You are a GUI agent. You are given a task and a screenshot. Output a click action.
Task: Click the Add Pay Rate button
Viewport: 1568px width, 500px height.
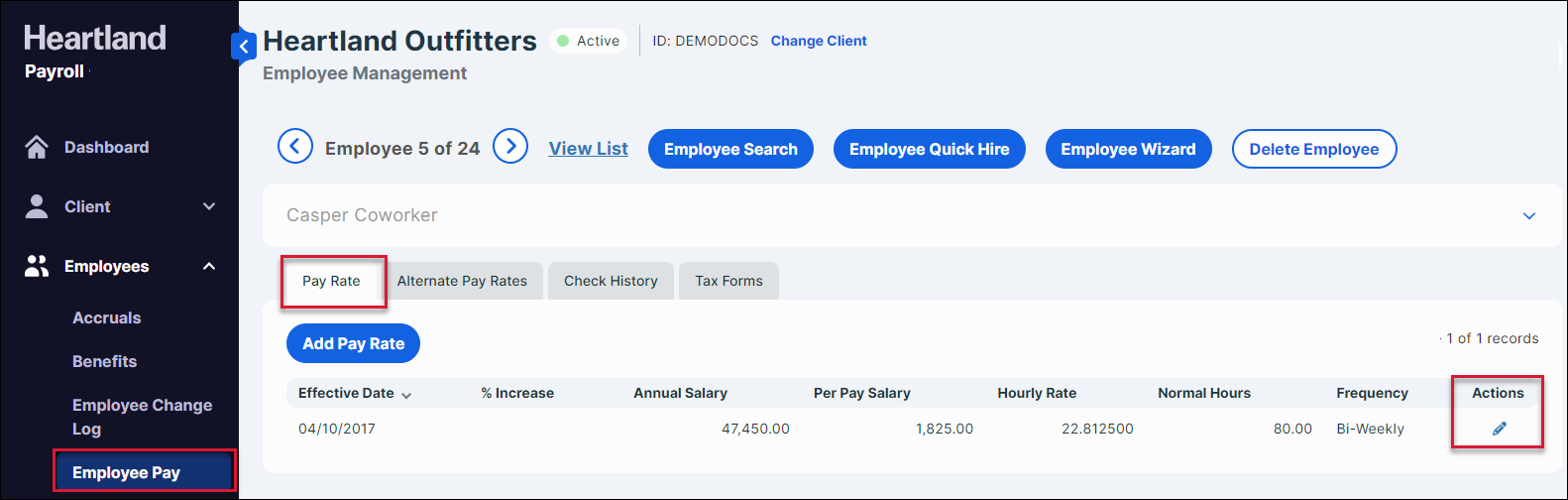pos(353,343)
